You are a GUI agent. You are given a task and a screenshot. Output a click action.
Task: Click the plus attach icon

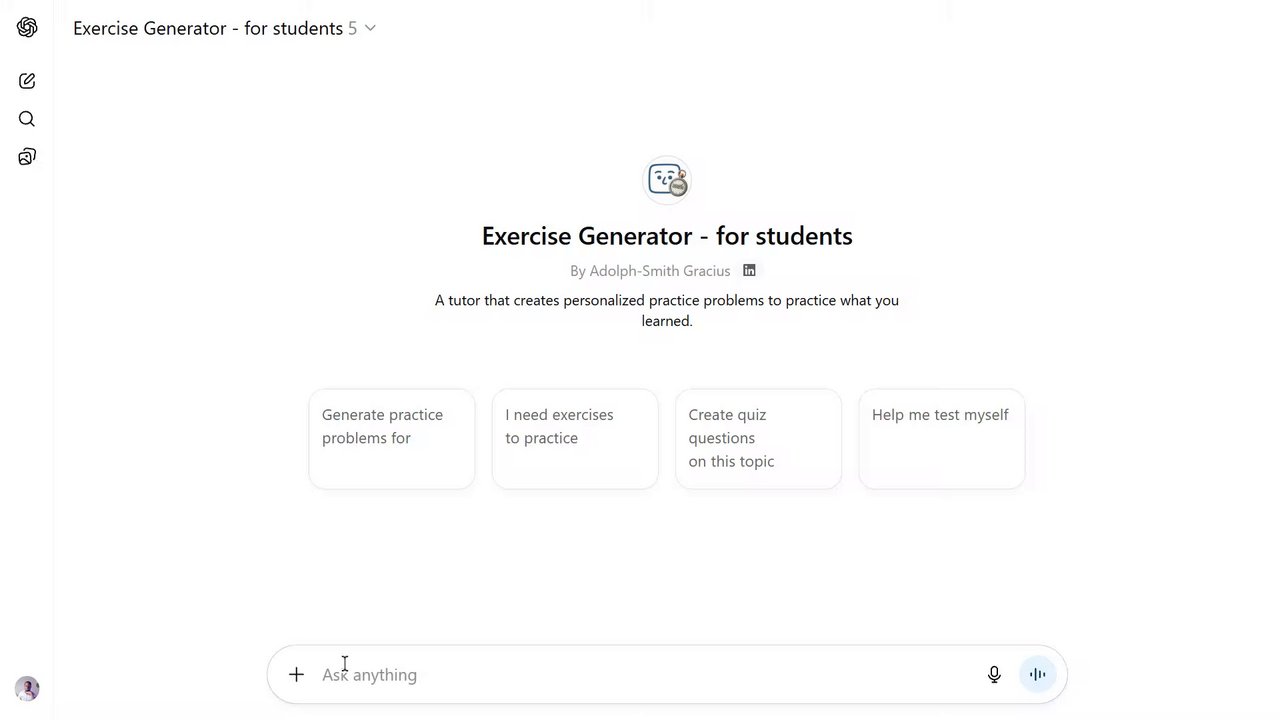[296, 674]
